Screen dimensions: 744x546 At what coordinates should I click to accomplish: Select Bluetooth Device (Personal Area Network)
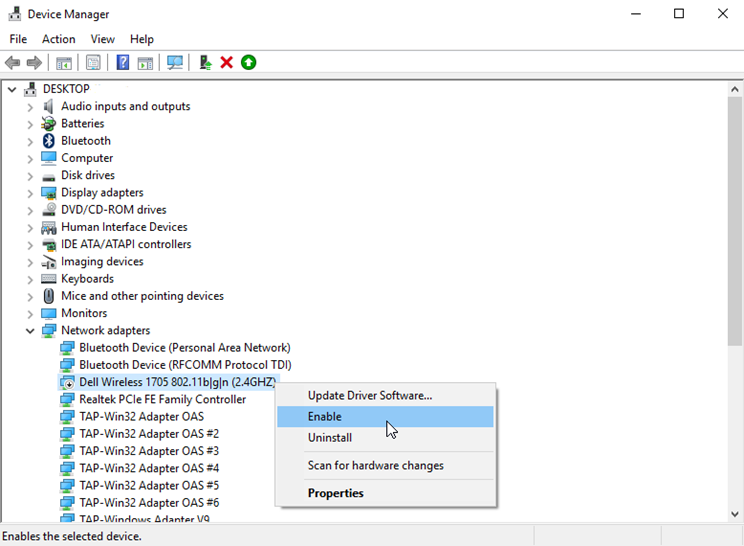tap(185, 348)
